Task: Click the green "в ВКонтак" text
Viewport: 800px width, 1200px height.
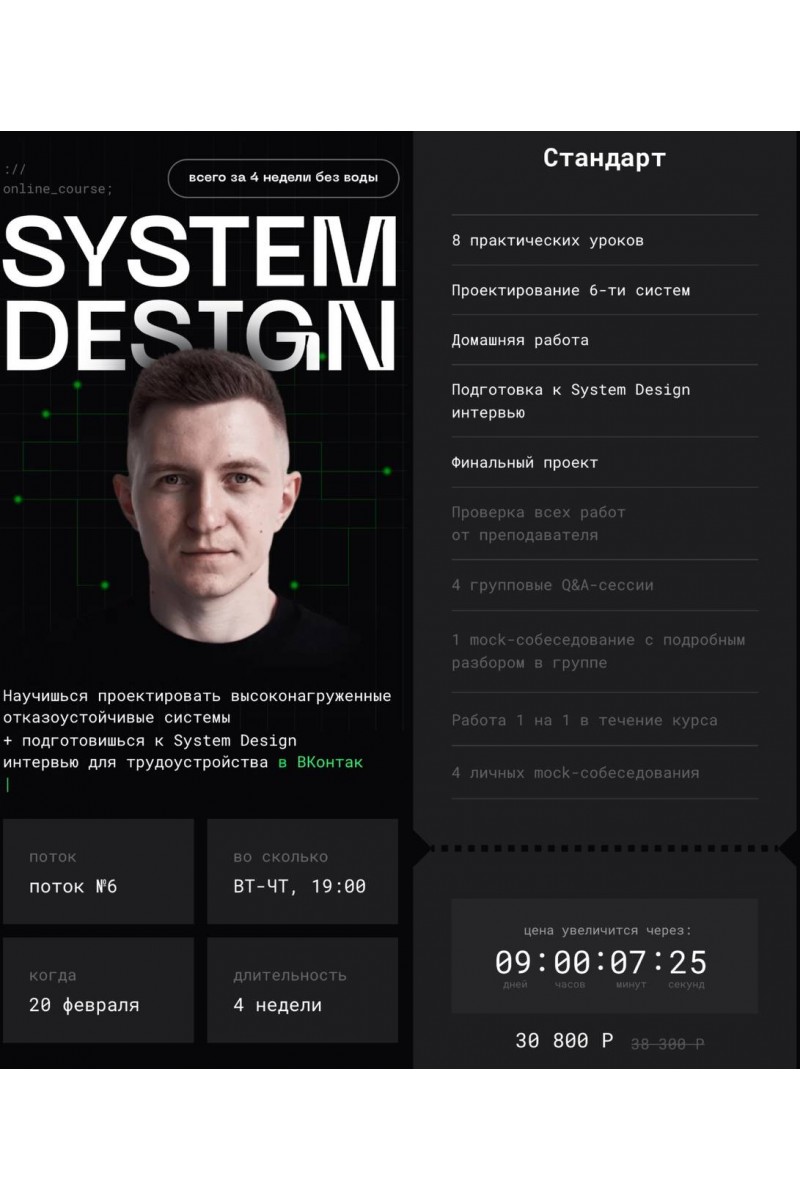Action: [x=320, y=762]
